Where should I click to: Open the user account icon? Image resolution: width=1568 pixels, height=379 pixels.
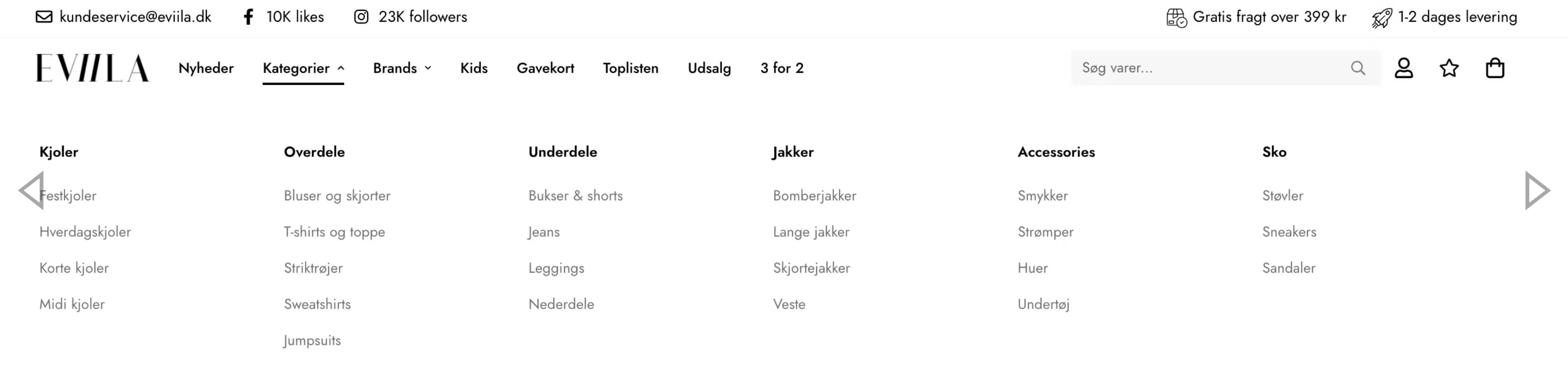point(1404,68)
